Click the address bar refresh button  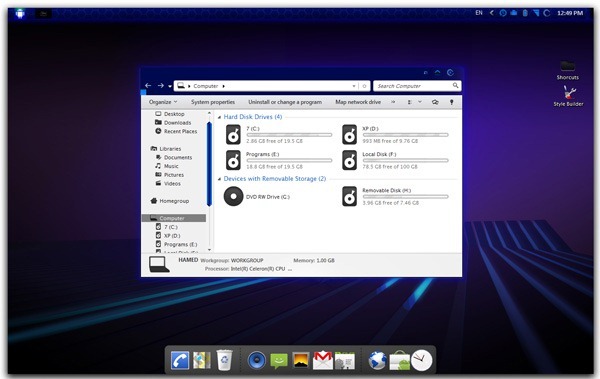[364, 86]
